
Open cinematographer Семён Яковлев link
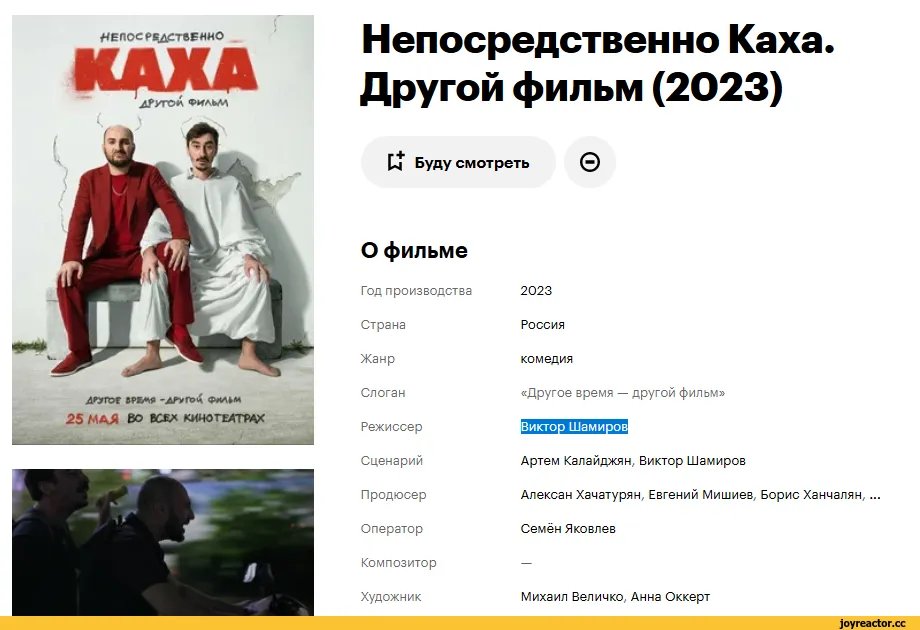click(x=568, y=529)
